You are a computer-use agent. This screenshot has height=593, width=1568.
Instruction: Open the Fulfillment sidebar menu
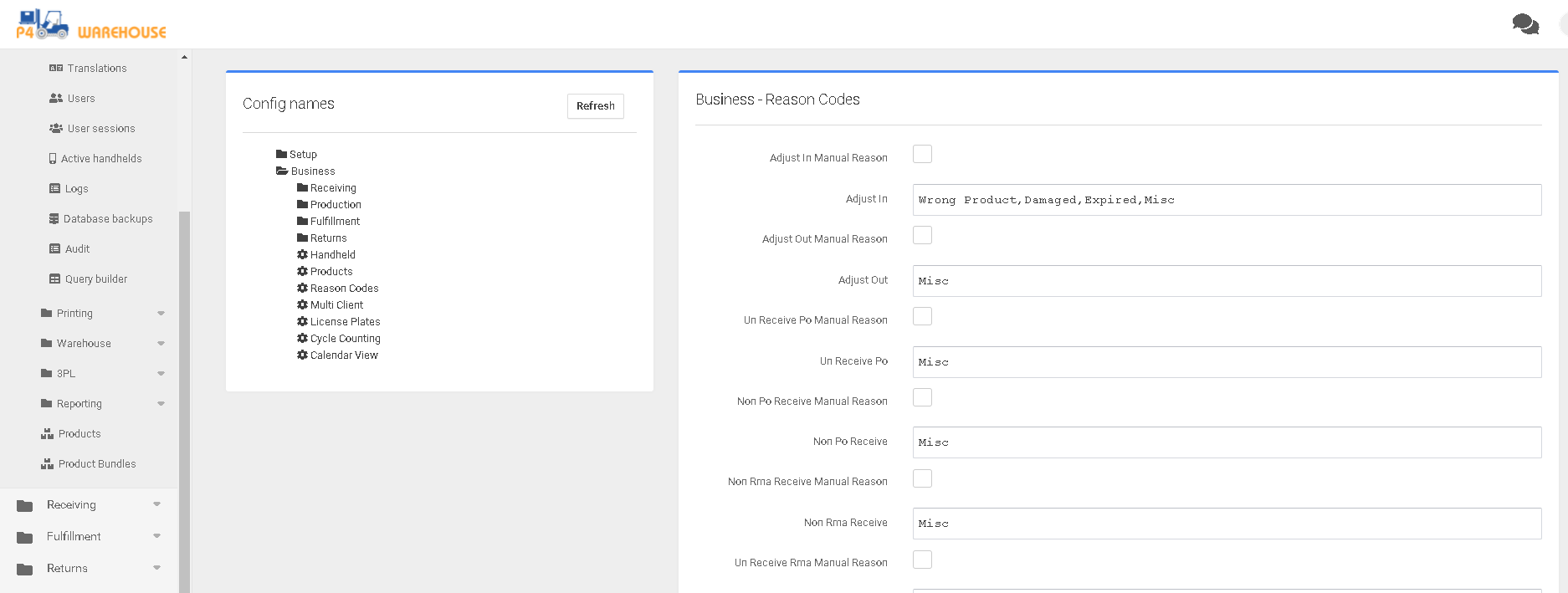(74, 537)
